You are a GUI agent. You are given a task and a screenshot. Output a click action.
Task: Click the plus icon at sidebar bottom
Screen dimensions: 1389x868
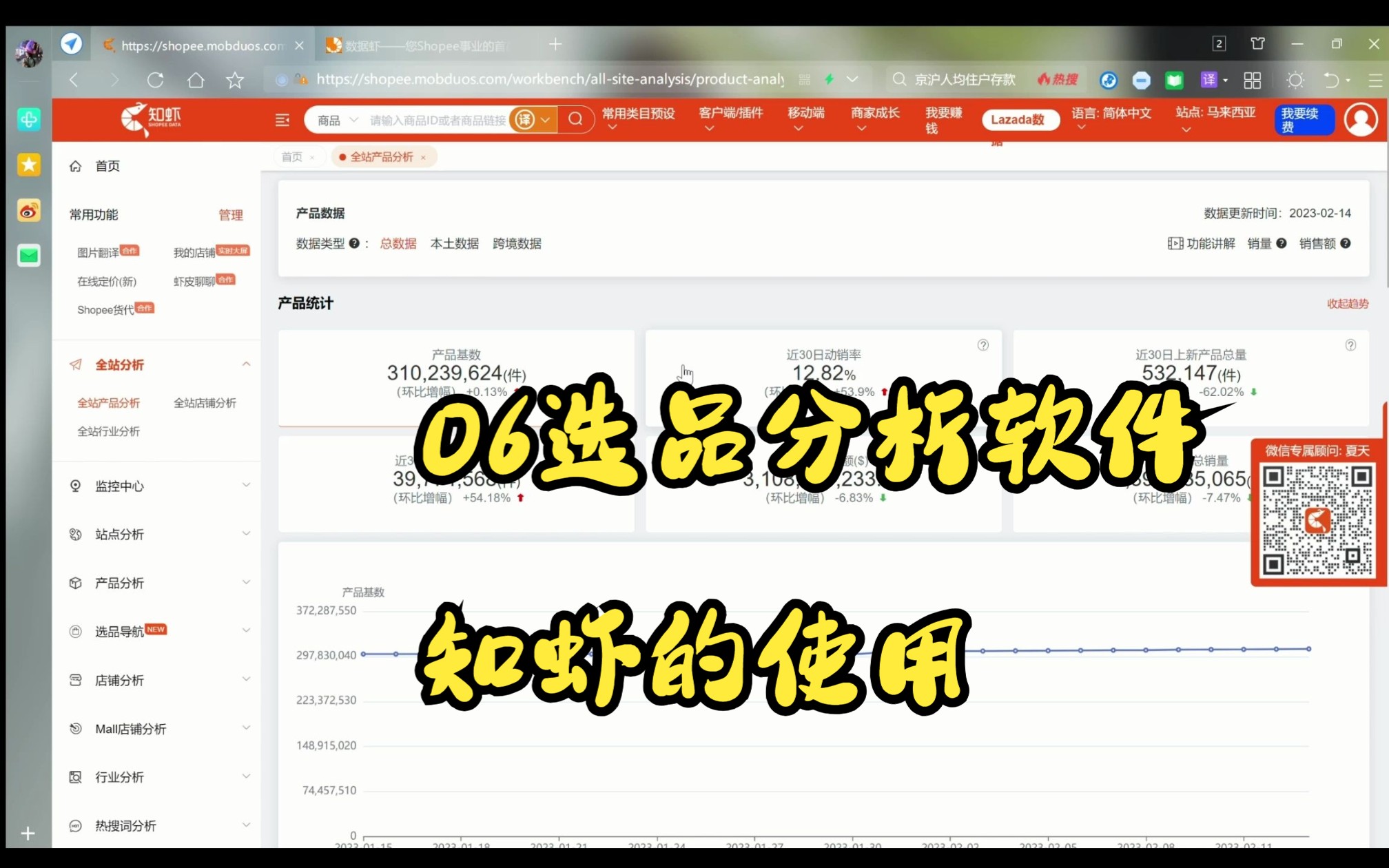pos(28,834)
